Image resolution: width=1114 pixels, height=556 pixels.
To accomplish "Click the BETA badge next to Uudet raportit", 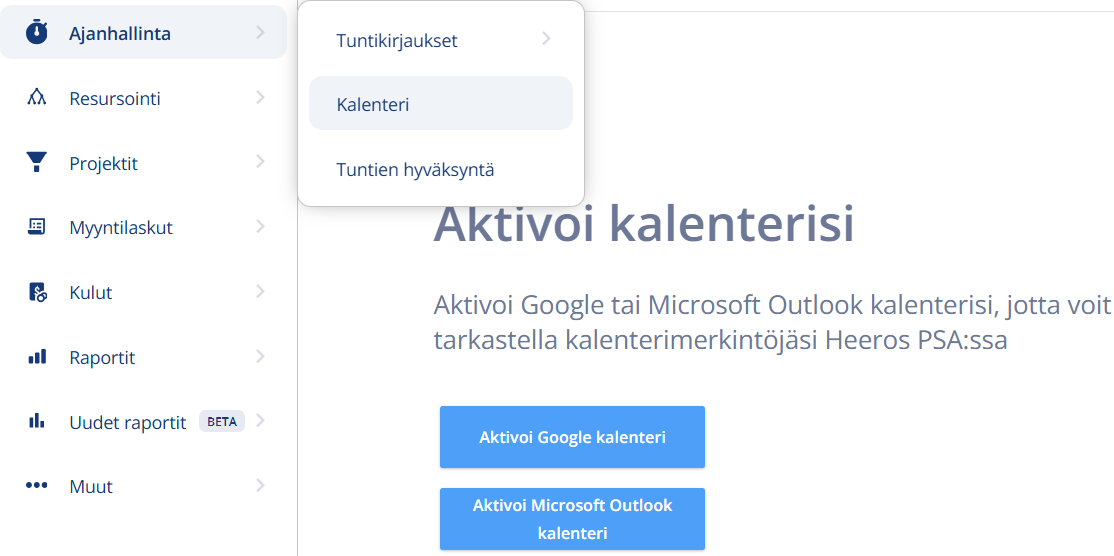I will [x=222, y=421].
